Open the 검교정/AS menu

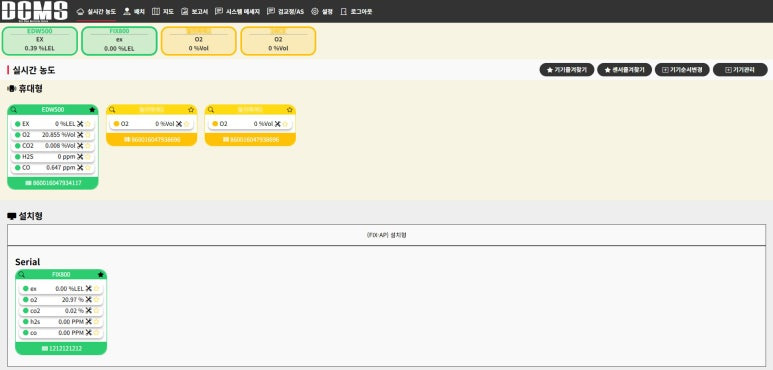tap(285, 11)
